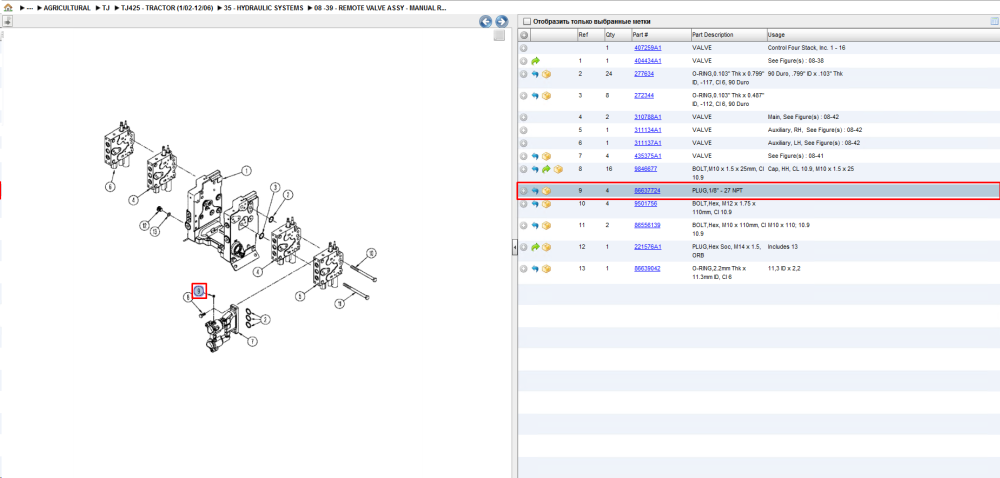Select the 'Control Four Stack, Inc. 1 - 16' usage text
The height and width of the screenshot is (478, 1000).
pos(807,48)
